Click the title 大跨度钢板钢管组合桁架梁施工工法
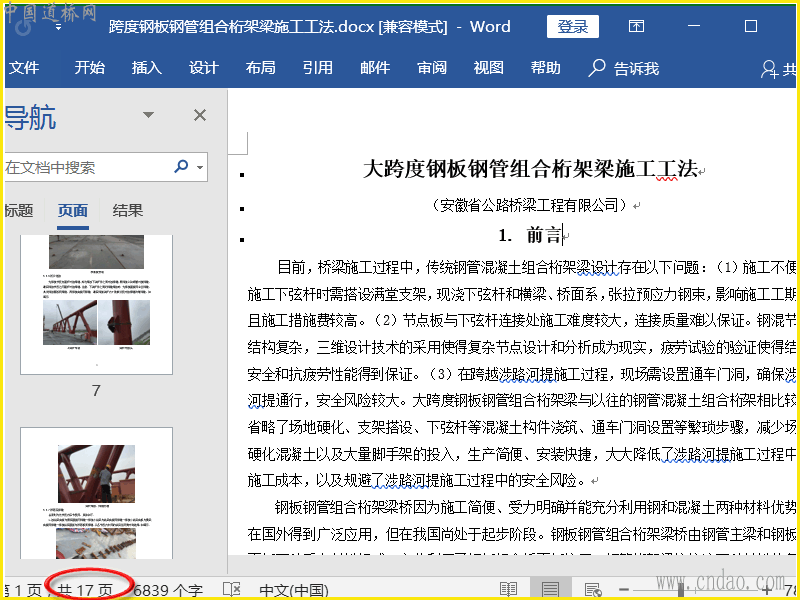 (x=531, y=168)
